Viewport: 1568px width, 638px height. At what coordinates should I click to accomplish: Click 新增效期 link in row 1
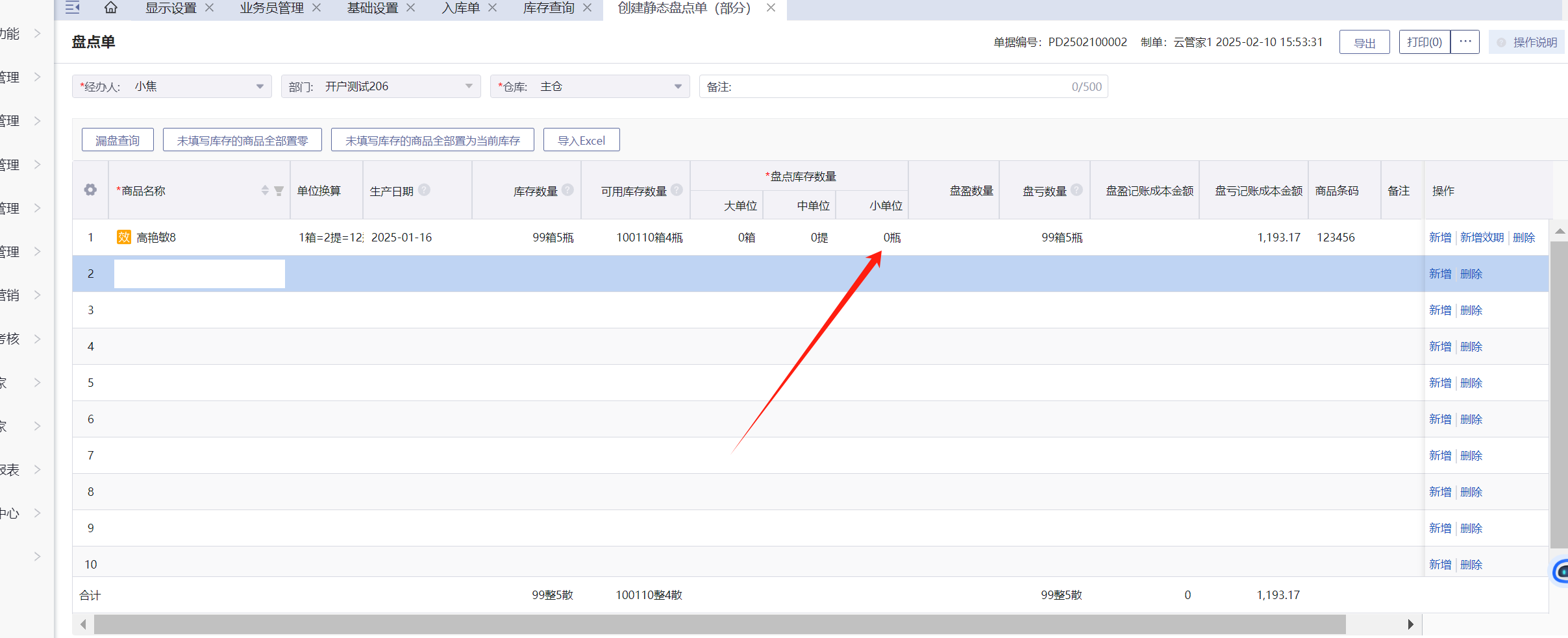(1482, 238)
